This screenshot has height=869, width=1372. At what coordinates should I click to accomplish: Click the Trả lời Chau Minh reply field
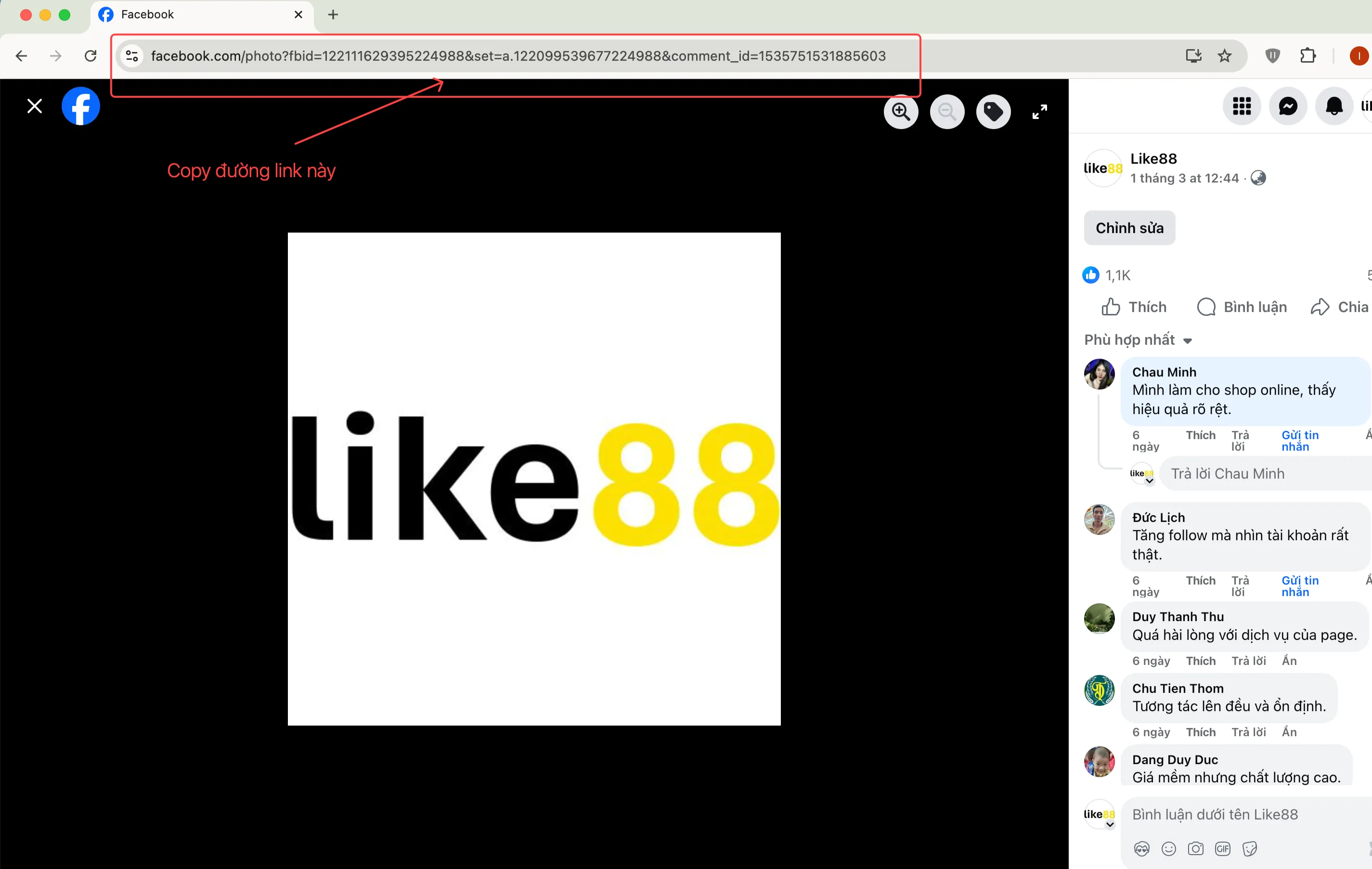pos(1266,474)
